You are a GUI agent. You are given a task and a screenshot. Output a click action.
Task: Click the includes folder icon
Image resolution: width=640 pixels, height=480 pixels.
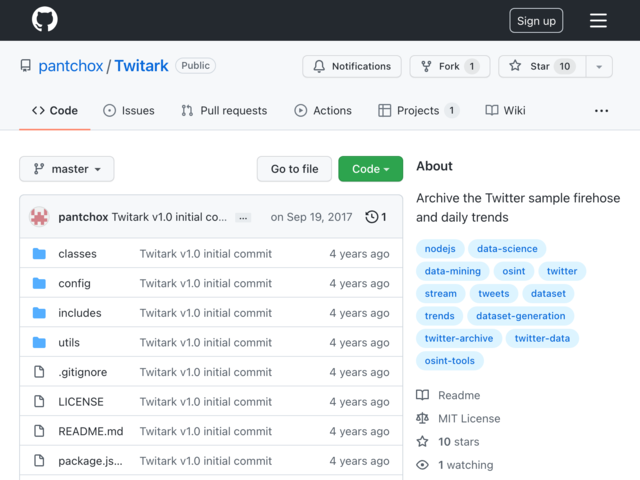click(39, 313)
